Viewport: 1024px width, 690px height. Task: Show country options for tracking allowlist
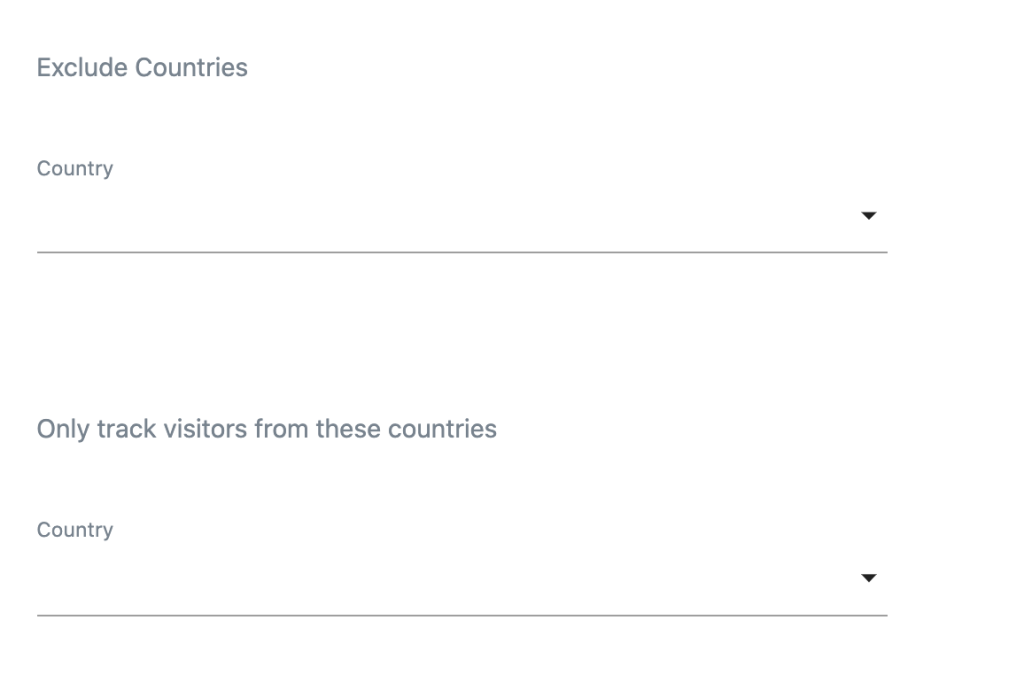(462, 578)
